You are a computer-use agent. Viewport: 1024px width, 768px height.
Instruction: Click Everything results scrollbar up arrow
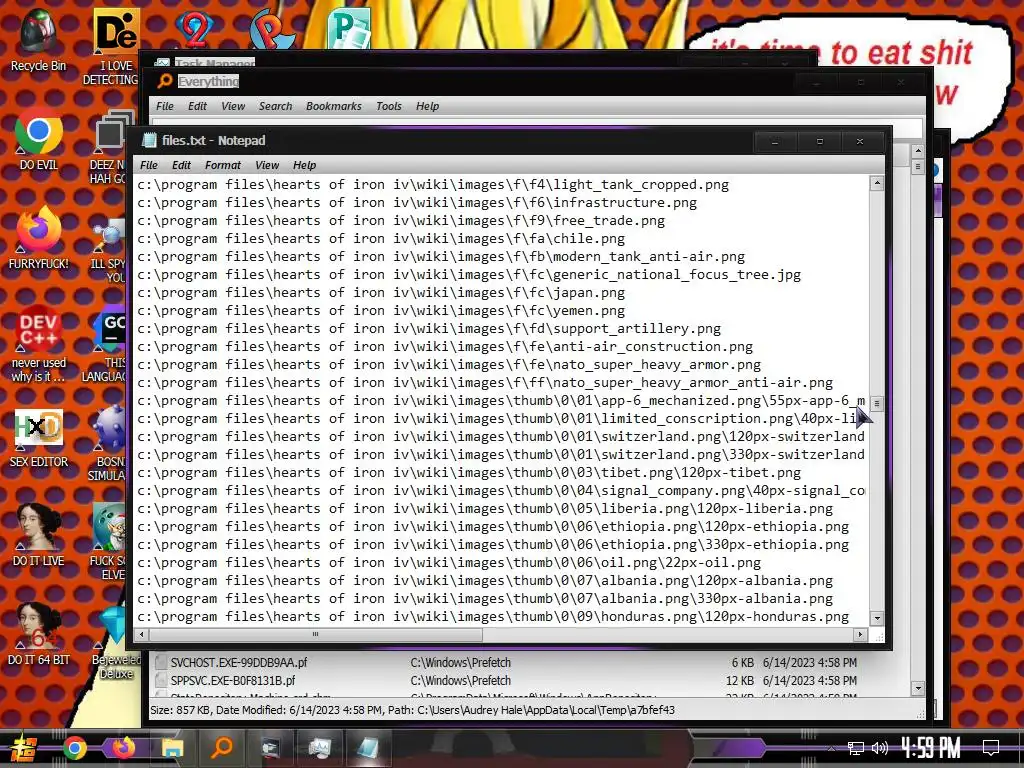click(x=918, y=151)
